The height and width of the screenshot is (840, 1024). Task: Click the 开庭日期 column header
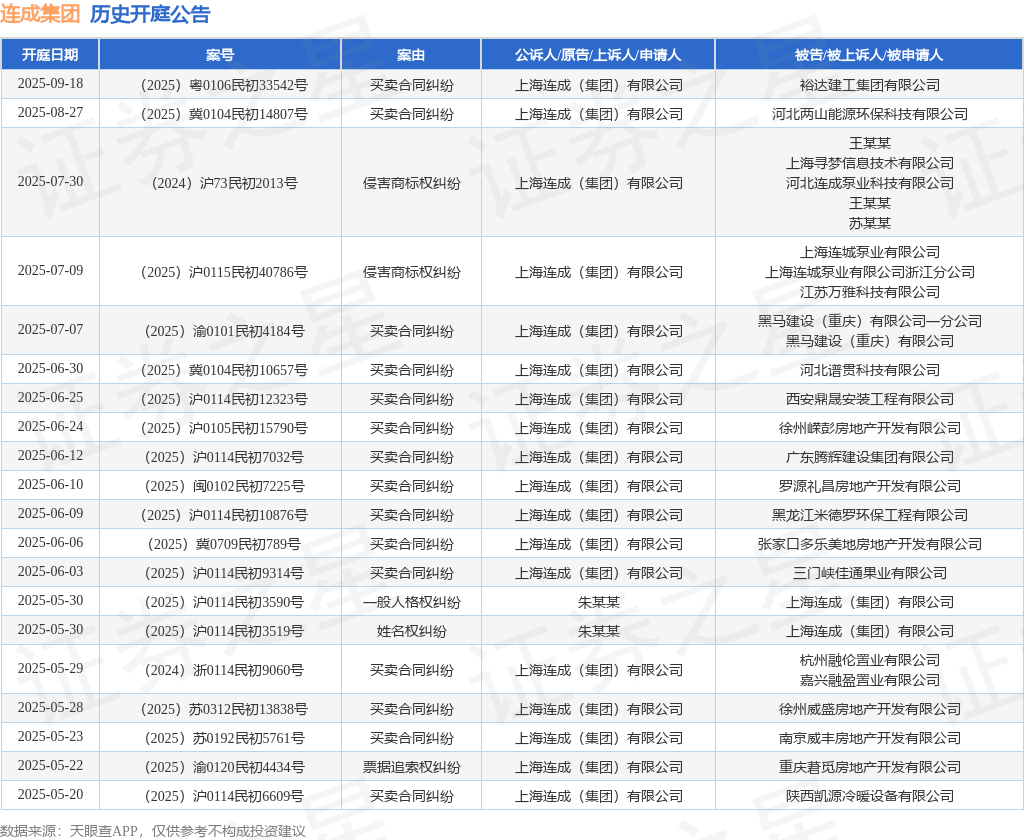click(x=50, y=55)
